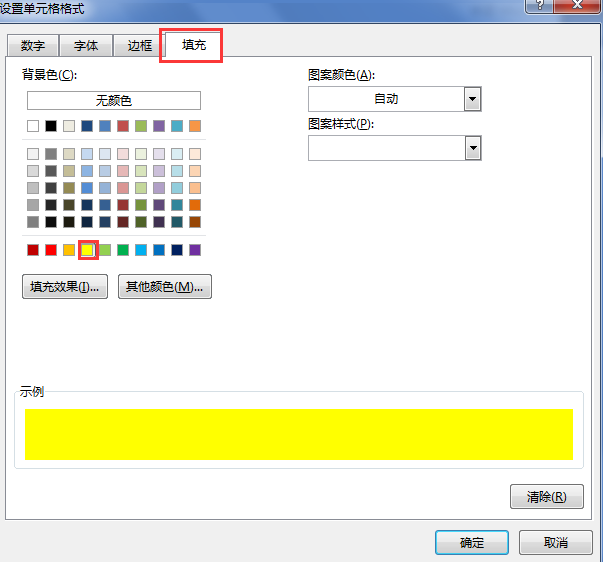Choose the standard vivid purple swatch in bottom row
603x562 pixels.
click(195, 250)
